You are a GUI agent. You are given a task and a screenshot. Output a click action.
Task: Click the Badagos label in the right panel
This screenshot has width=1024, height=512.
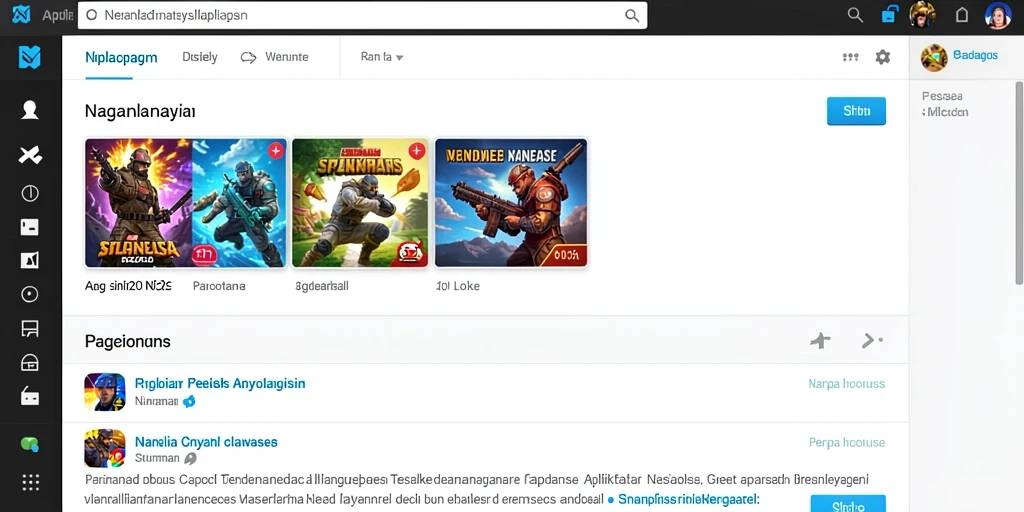click(975, 56)
